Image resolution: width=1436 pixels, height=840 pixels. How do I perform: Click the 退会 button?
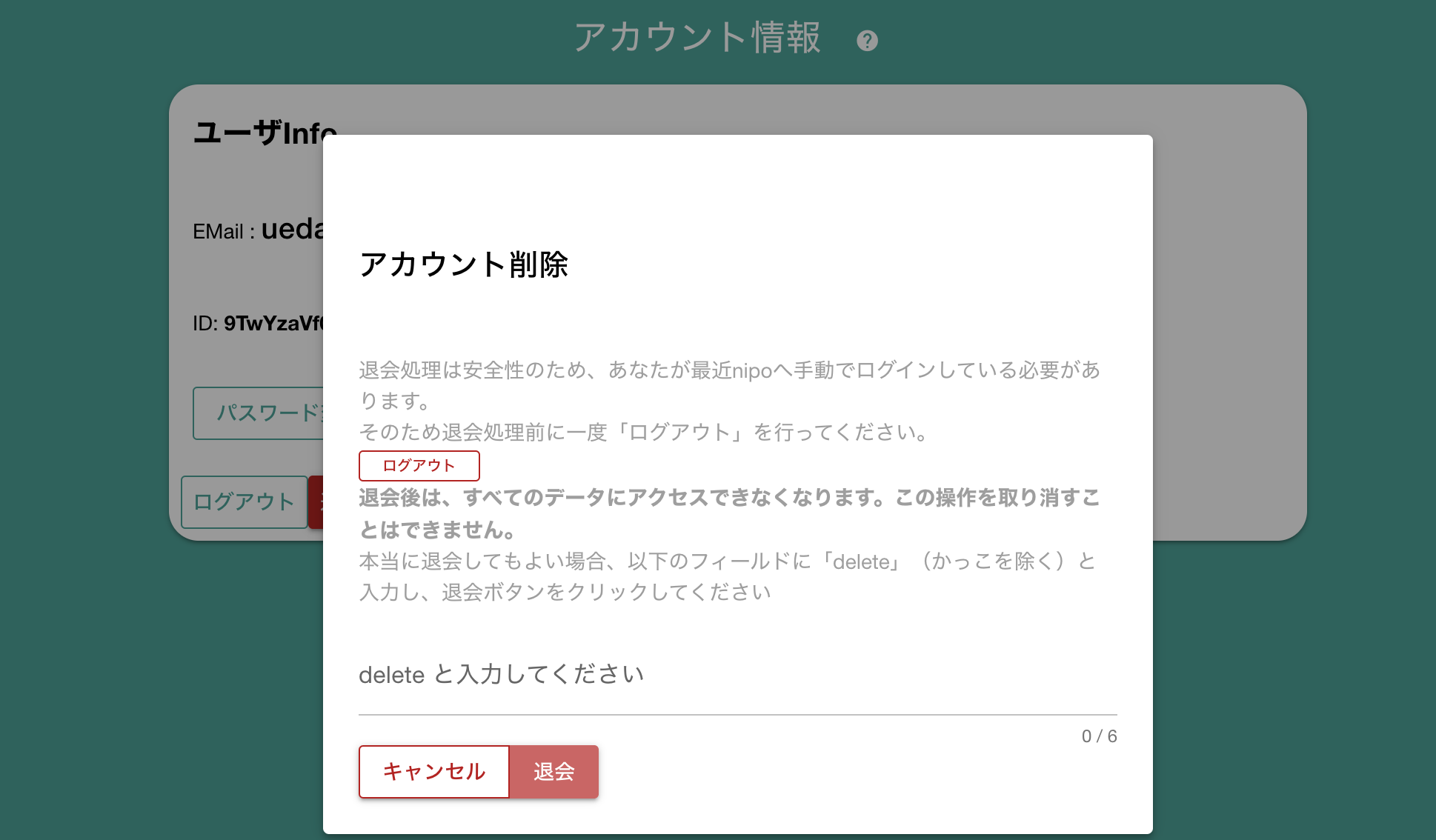tap(554, 772)
